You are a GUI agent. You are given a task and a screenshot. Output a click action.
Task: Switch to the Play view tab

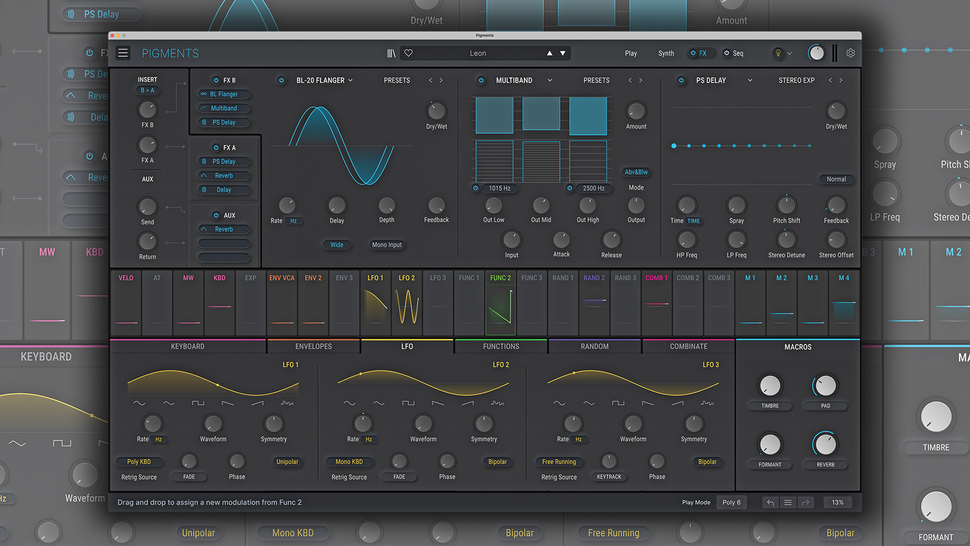[x=630, y=53]
